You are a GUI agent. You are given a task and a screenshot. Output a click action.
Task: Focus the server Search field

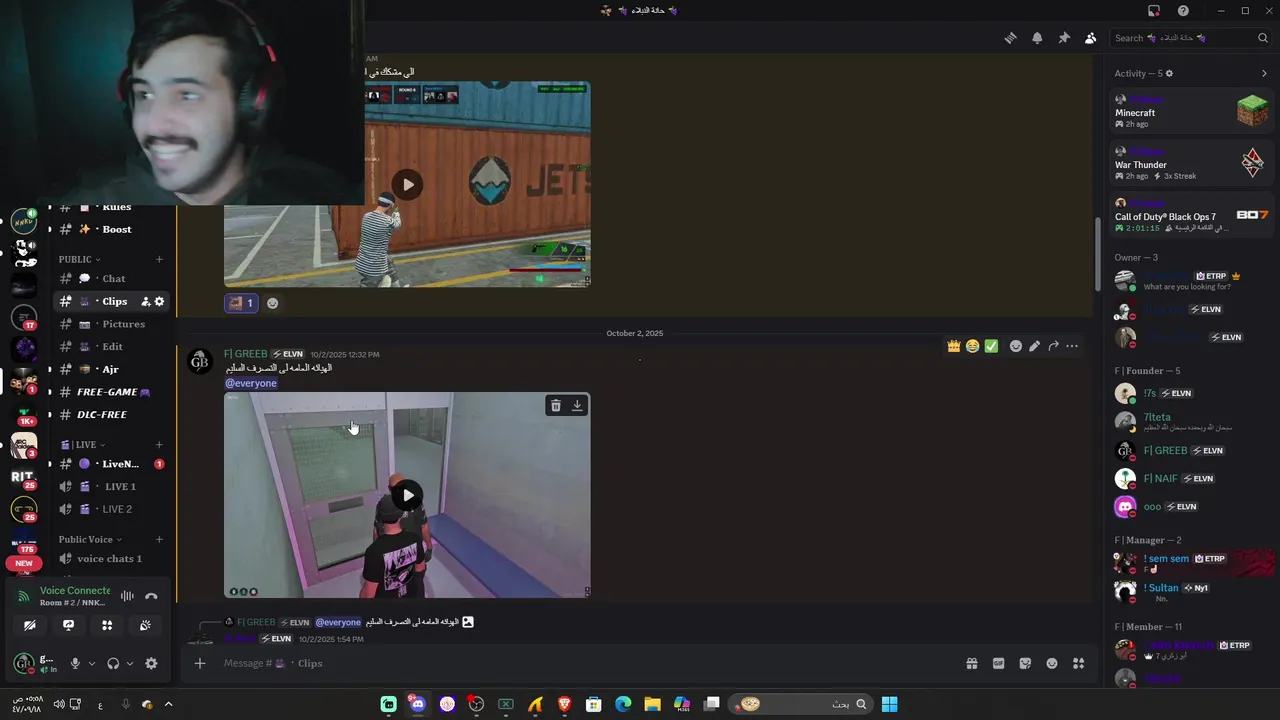coord(1191,38)
